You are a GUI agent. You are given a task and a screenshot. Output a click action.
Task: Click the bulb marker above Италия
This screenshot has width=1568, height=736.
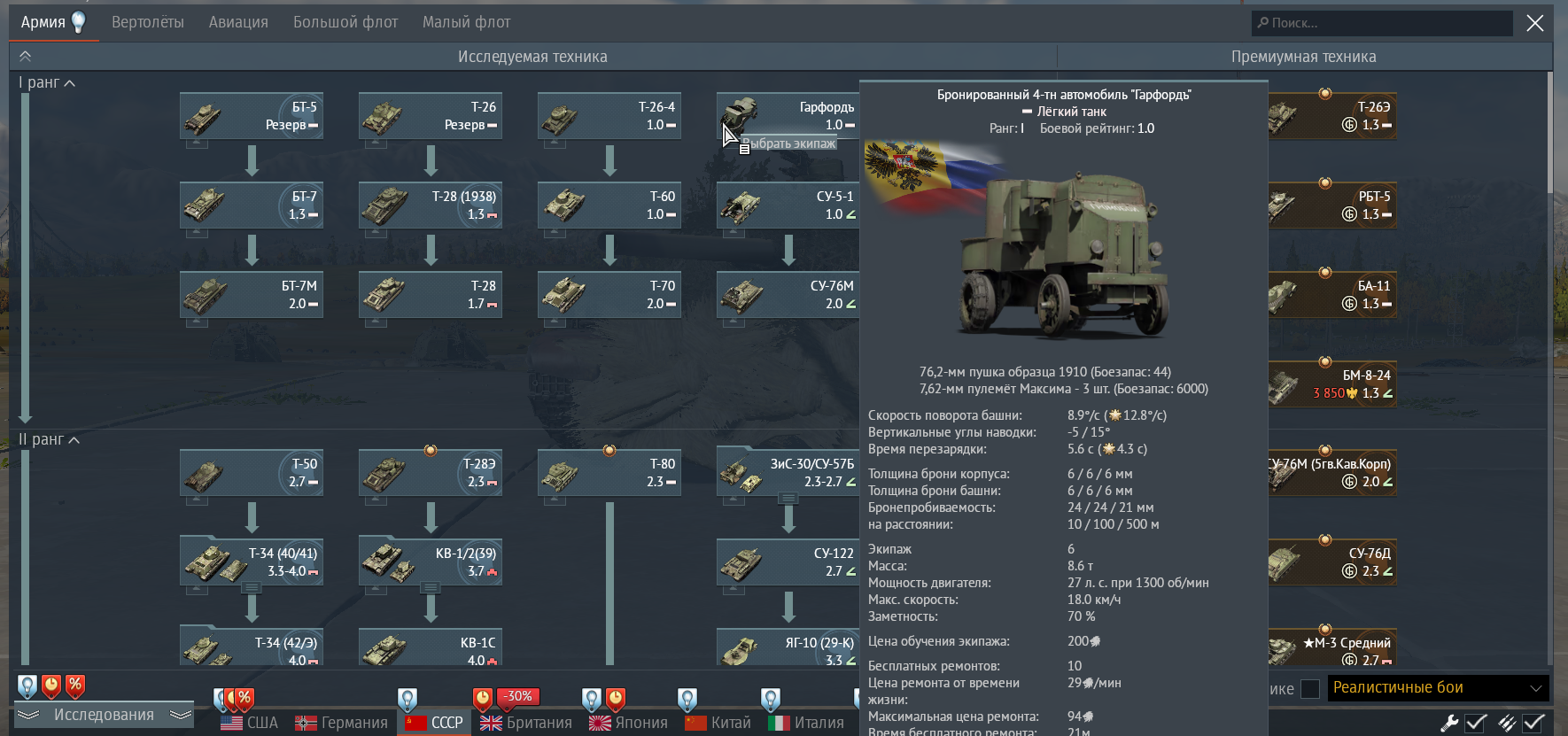(x=771, y=700)
